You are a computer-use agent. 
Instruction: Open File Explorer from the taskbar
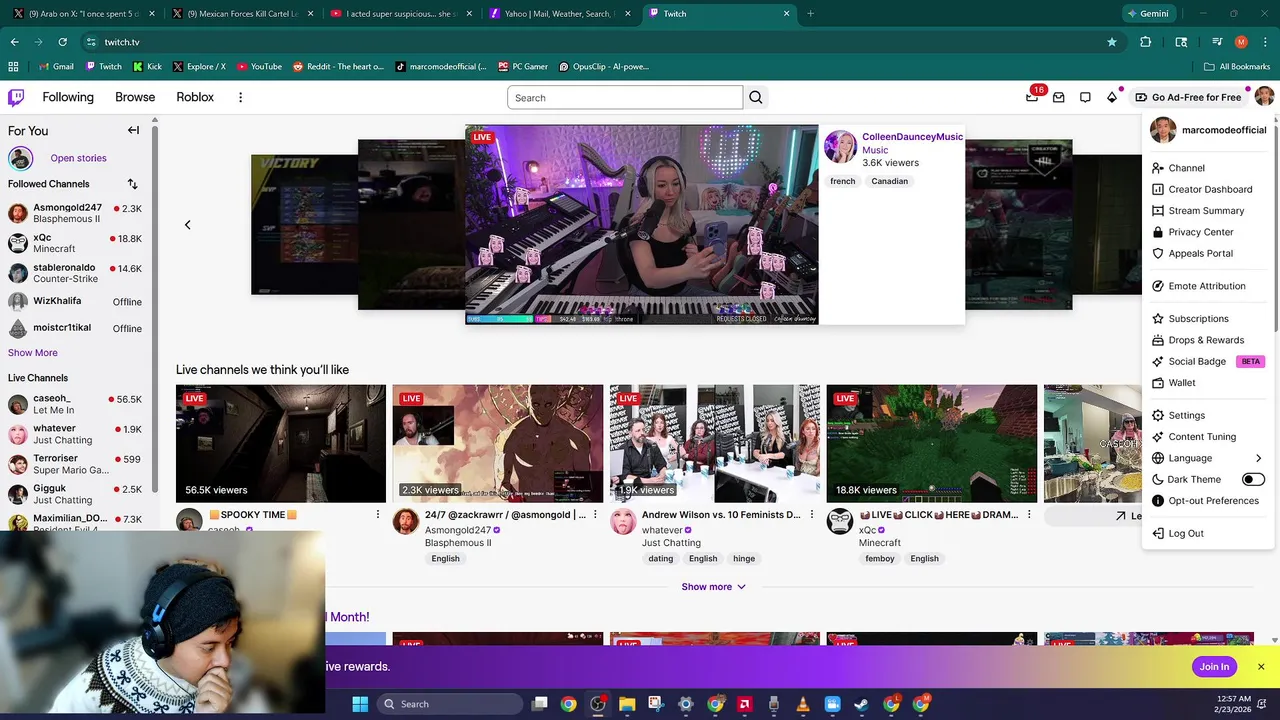(627, 704)
